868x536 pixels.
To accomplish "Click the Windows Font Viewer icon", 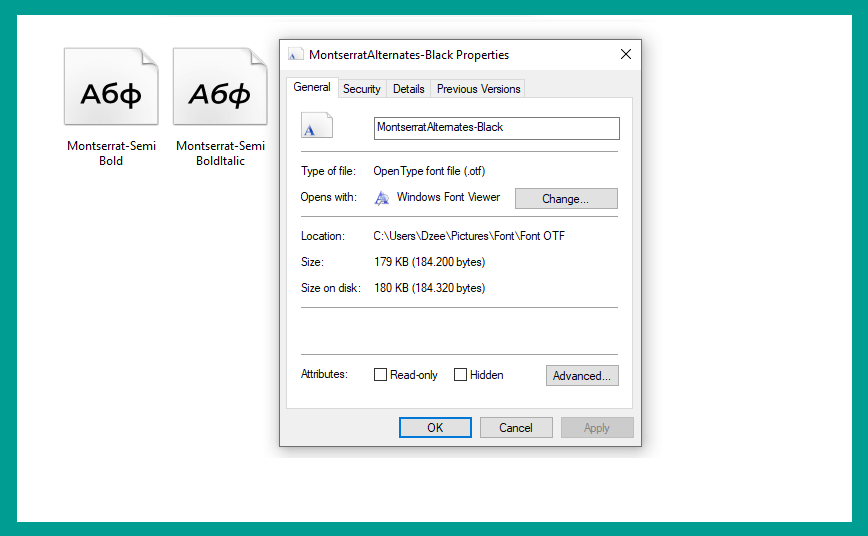I will tap(382, 198).
